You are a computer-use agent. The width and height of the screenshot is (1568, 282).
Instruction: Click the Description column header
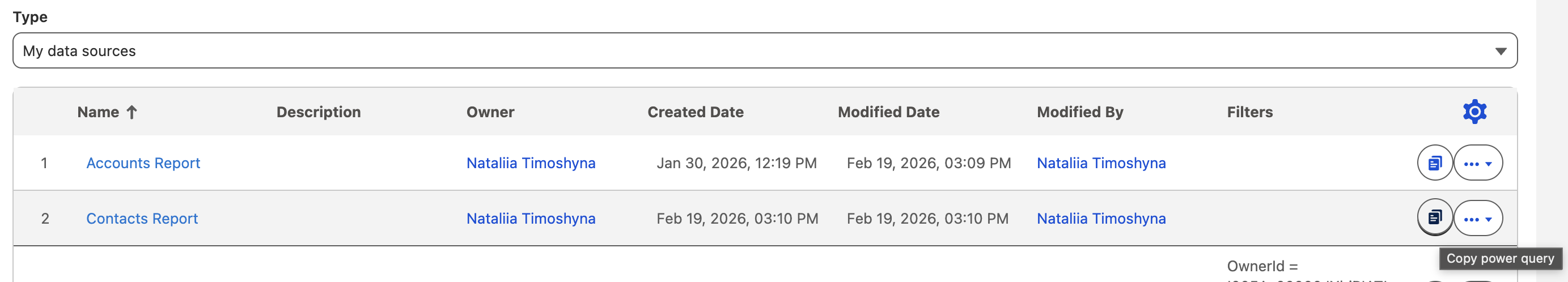[319, 113]
